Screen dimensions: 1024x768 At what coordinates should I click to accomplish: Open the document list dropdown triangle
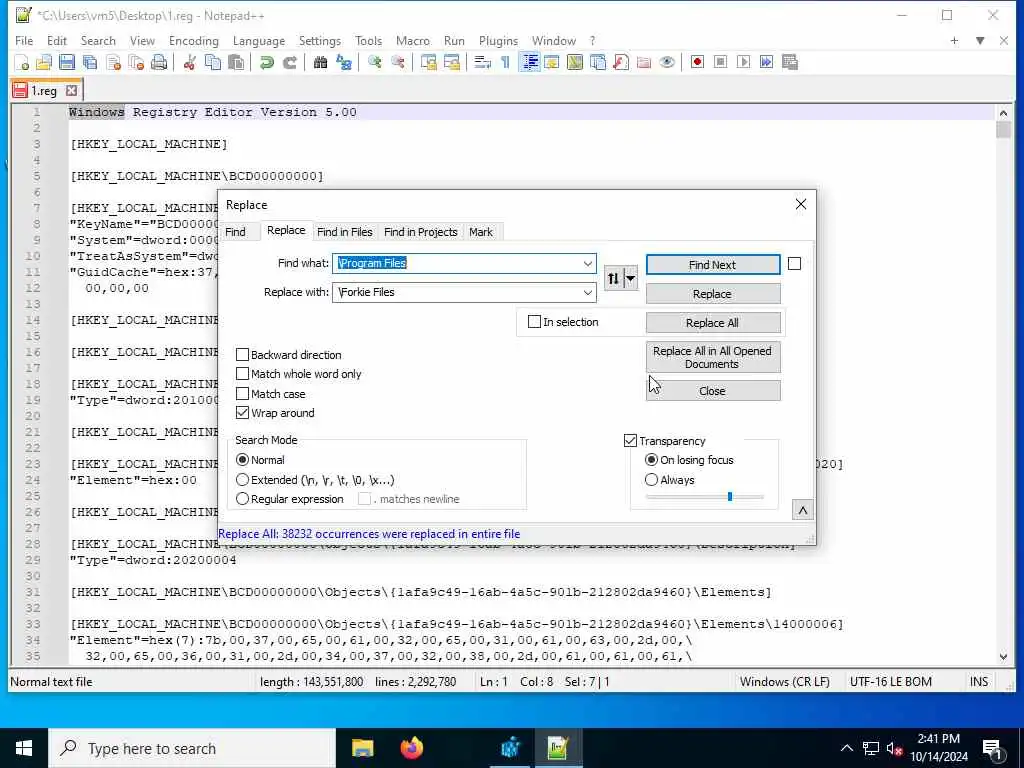(980, 40)
